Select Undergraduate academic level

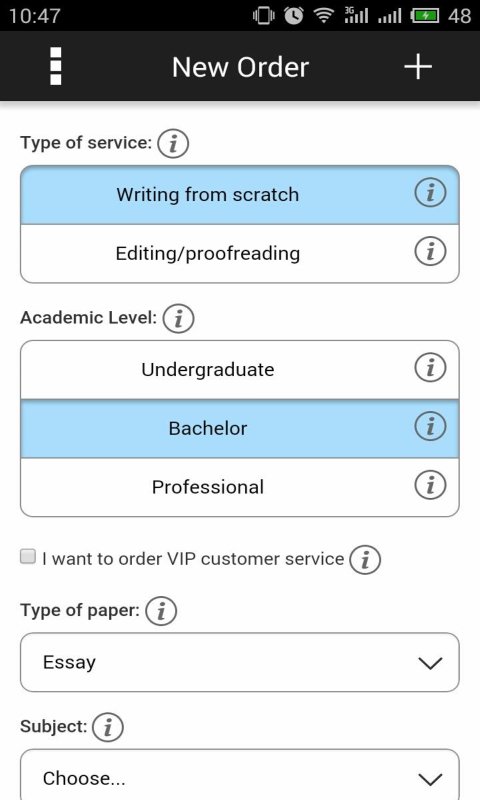click(240, 370)
